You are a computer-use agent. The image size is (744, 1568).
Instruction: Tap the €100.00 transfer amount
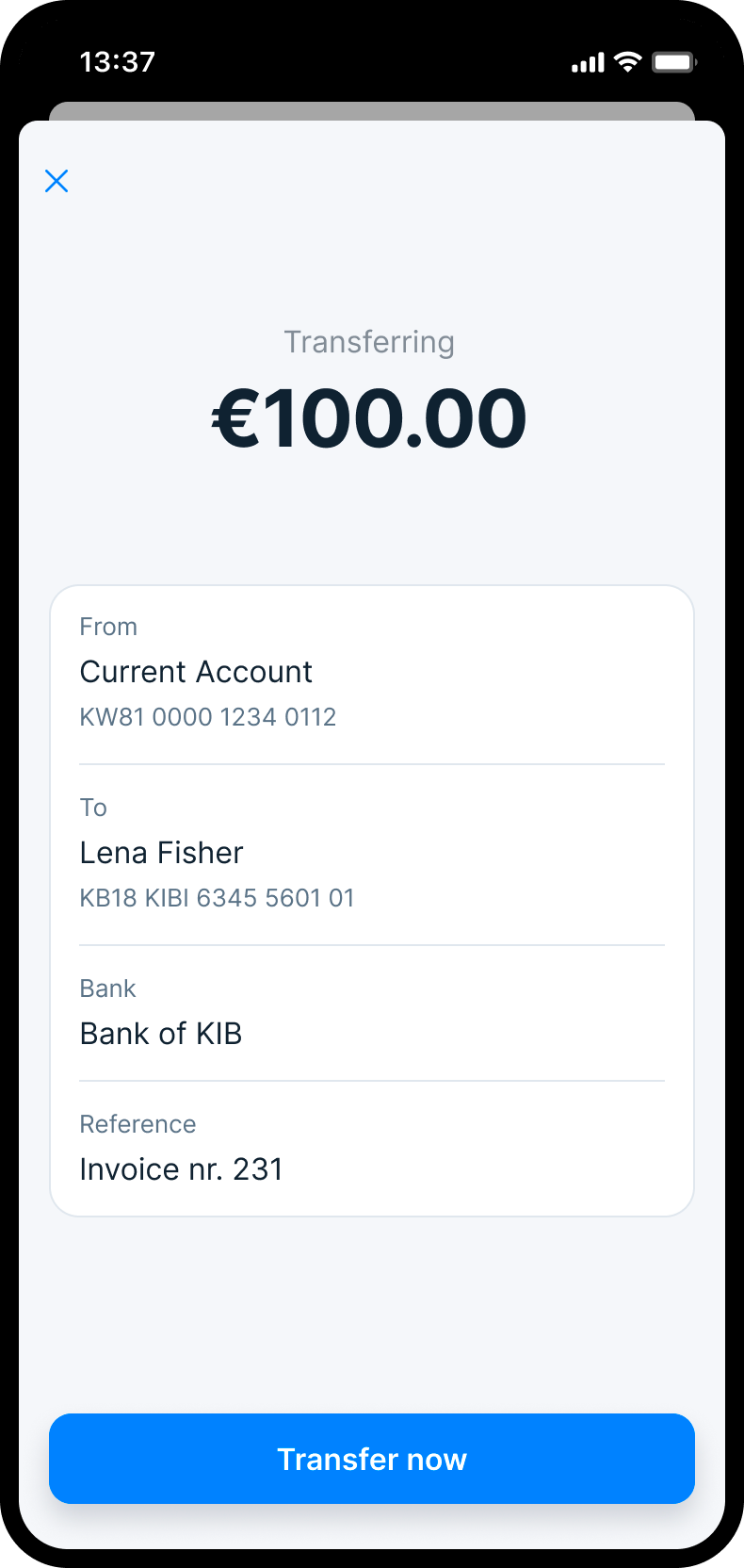(x=370, y=418)
